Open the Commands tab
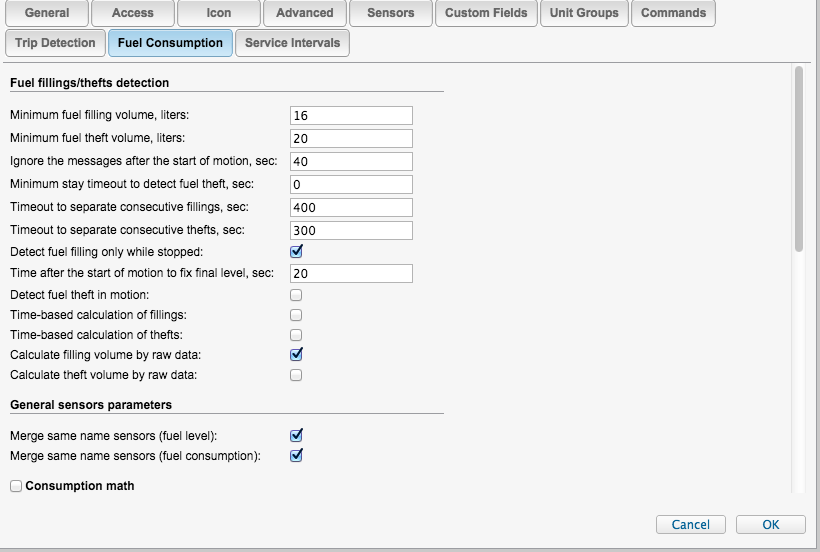The image size is (820, 552). pos(673,13)
